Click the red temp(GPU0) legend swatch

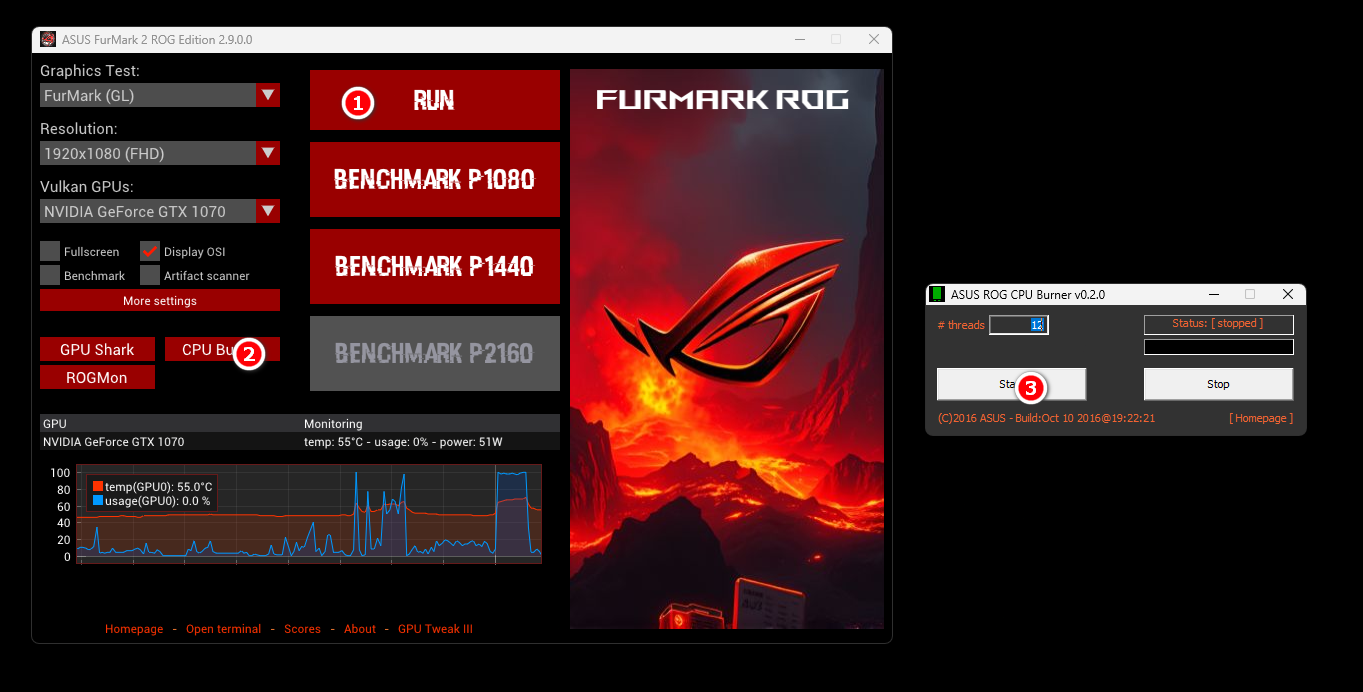98,487
